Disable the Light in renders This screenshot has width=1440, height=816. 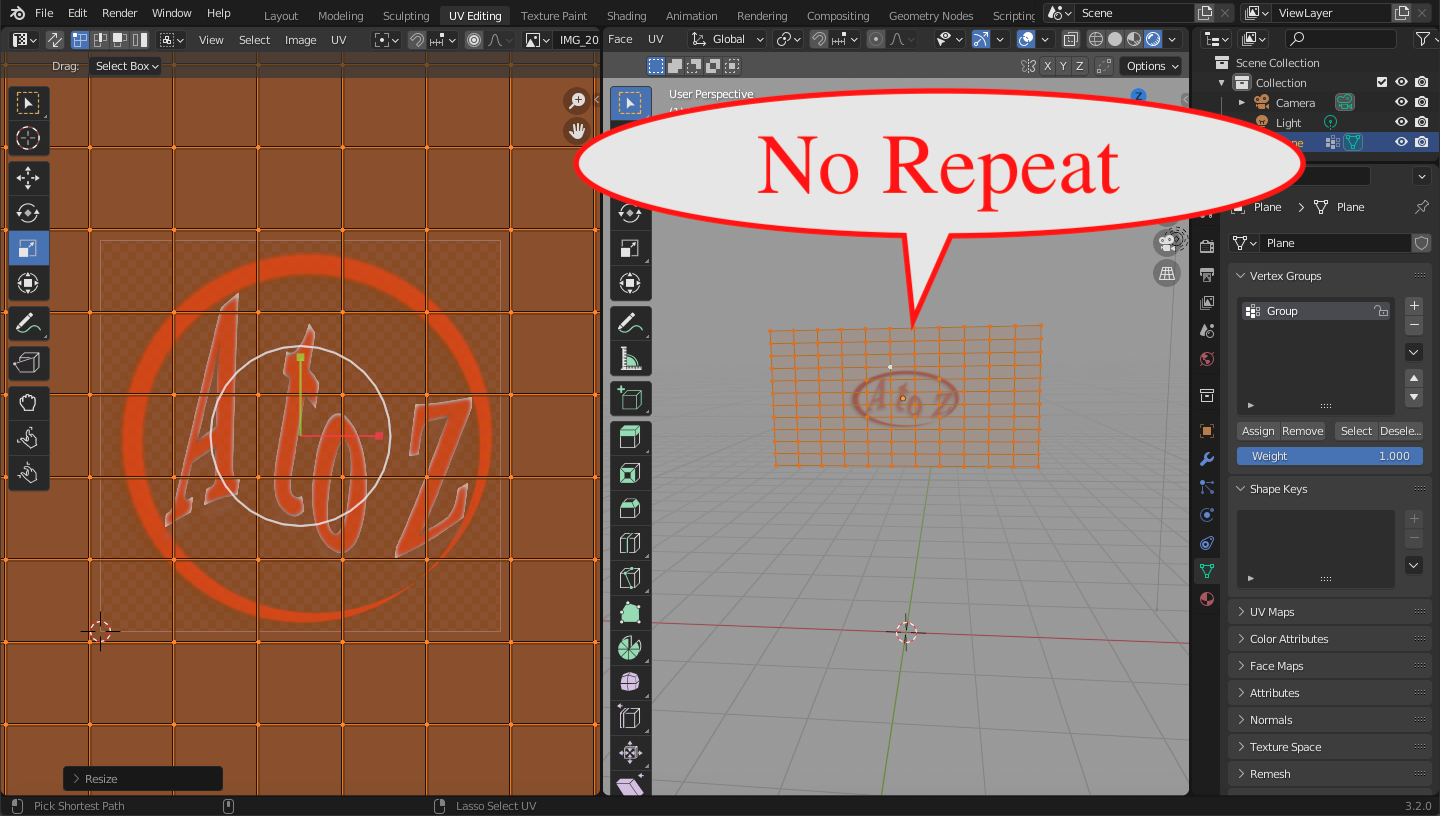pos(1421,123)
